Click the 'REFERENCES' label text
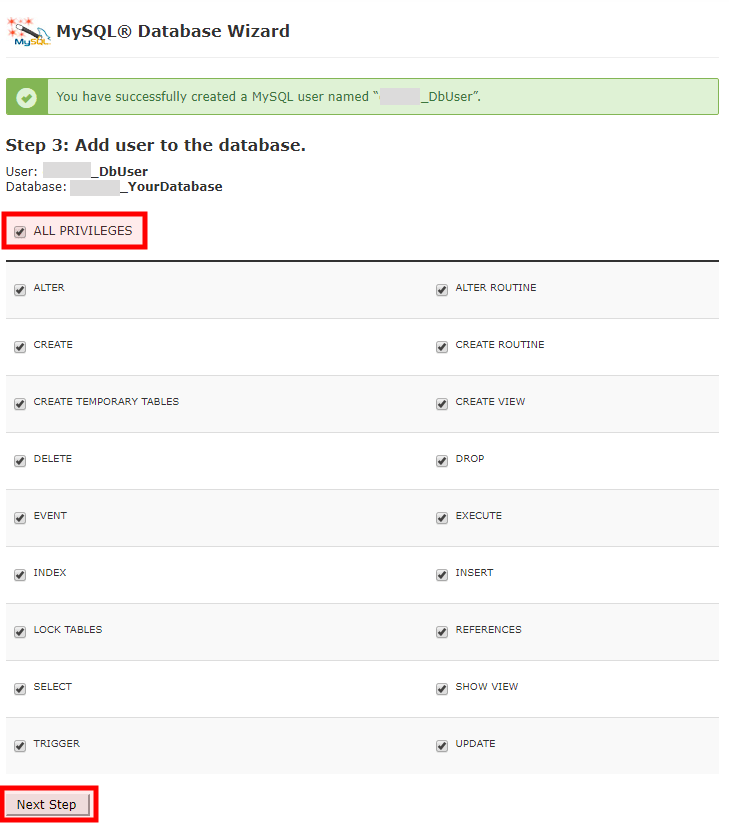729x827 pixels. coord(488,630)
